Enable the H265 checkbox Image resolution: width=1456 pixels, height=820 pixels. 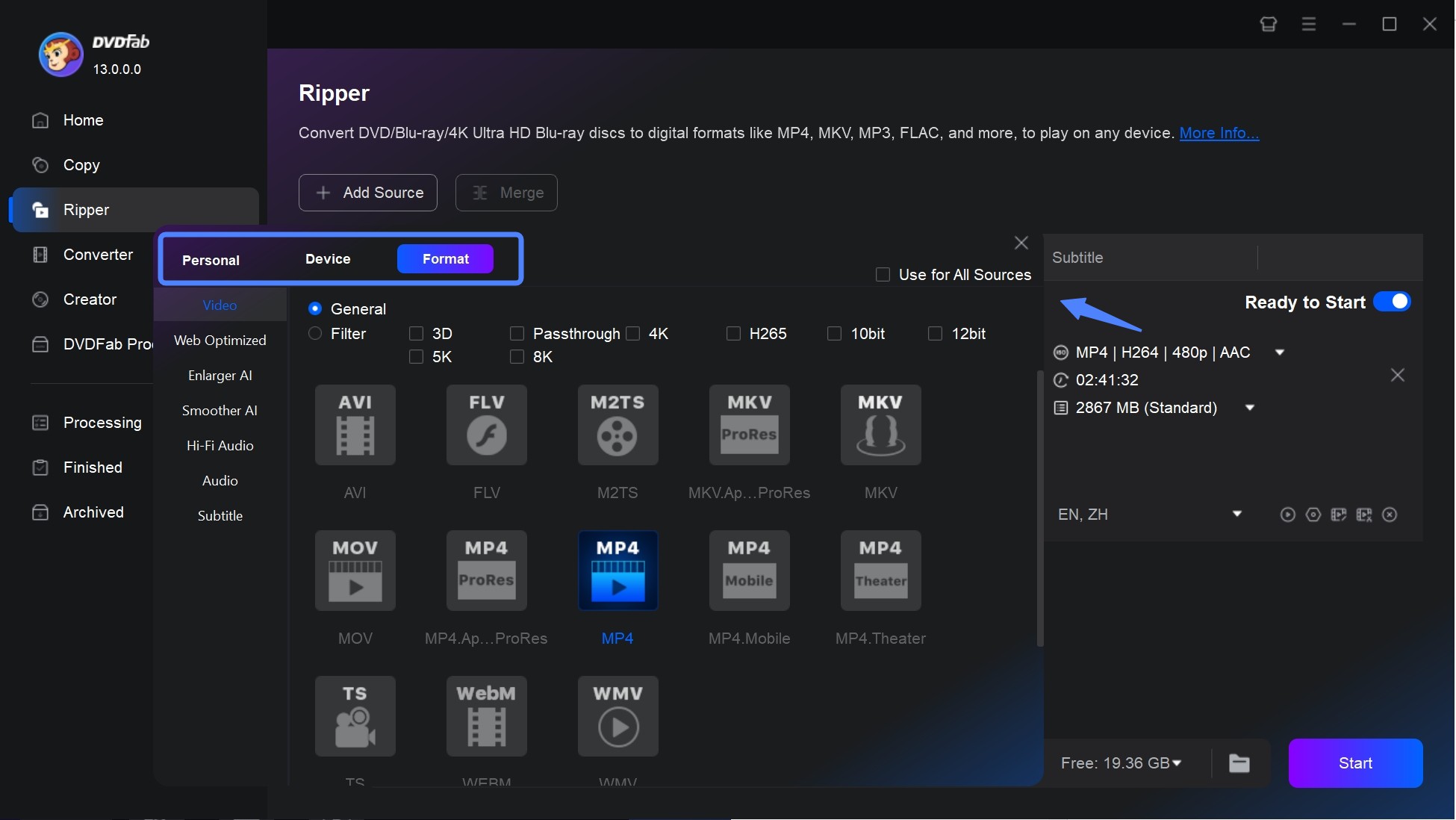[x=733, y=333]
